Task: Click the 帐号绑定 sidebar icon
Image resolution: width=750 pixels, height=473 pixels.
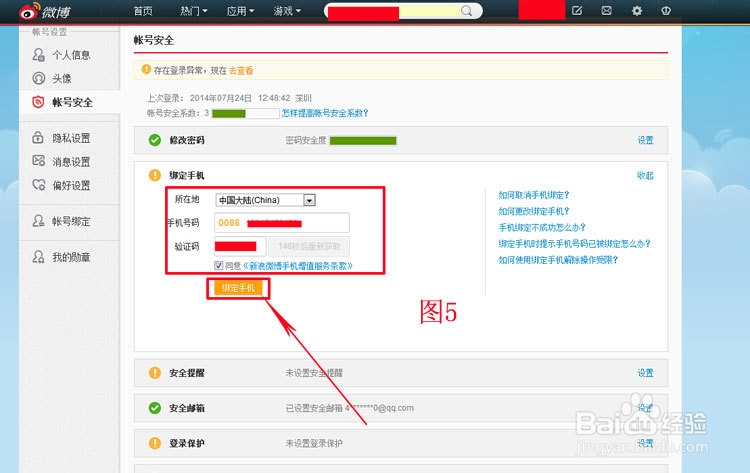Action: 38,221
